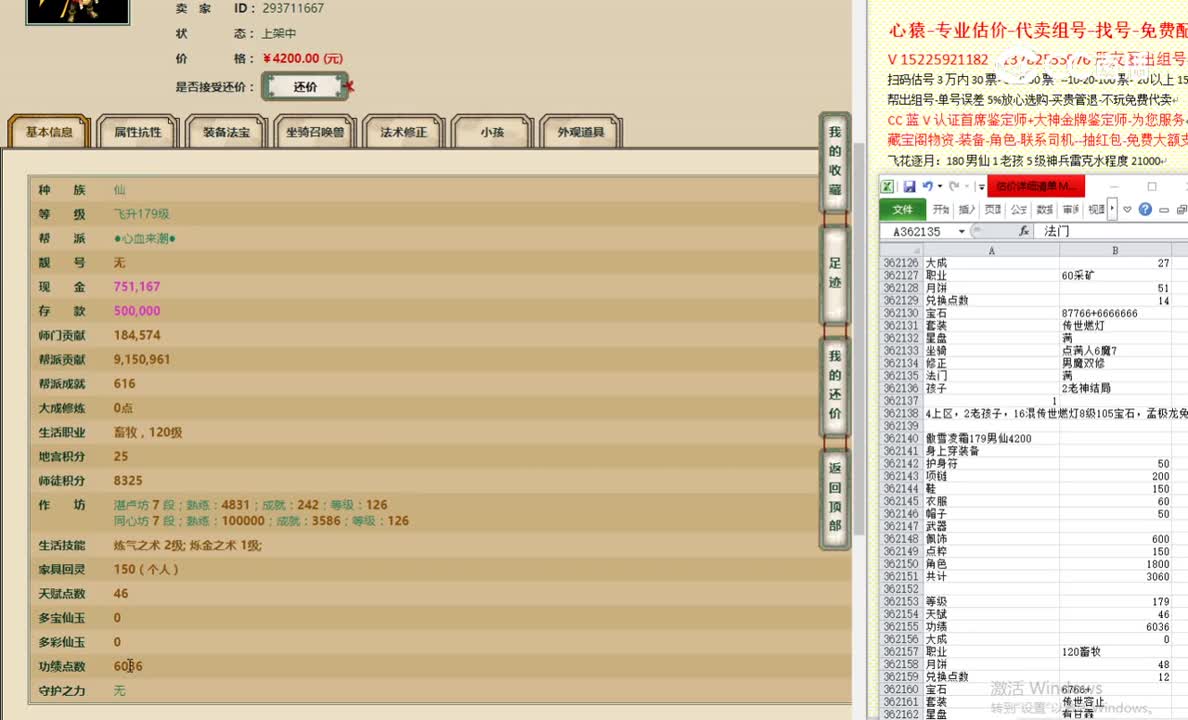Click the red X icon beside the 还价 button
The height and width of the screenshot is (720, 1188).
click(x=349, y=86)
